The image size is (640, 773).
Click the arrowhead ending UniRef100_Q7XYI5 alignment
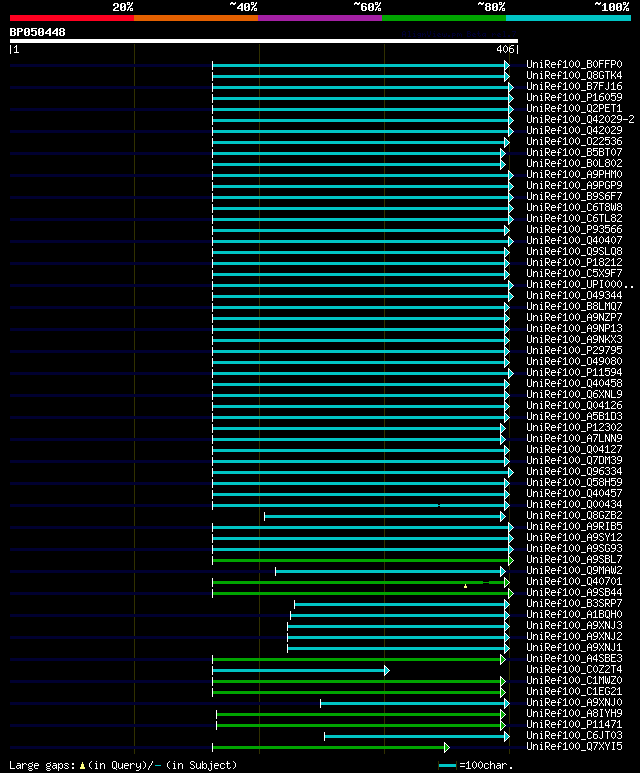(447, 747)
